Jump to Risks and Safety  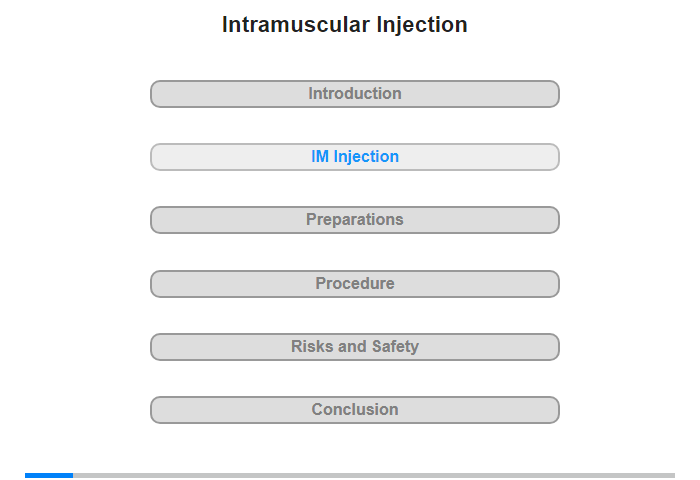354,346
